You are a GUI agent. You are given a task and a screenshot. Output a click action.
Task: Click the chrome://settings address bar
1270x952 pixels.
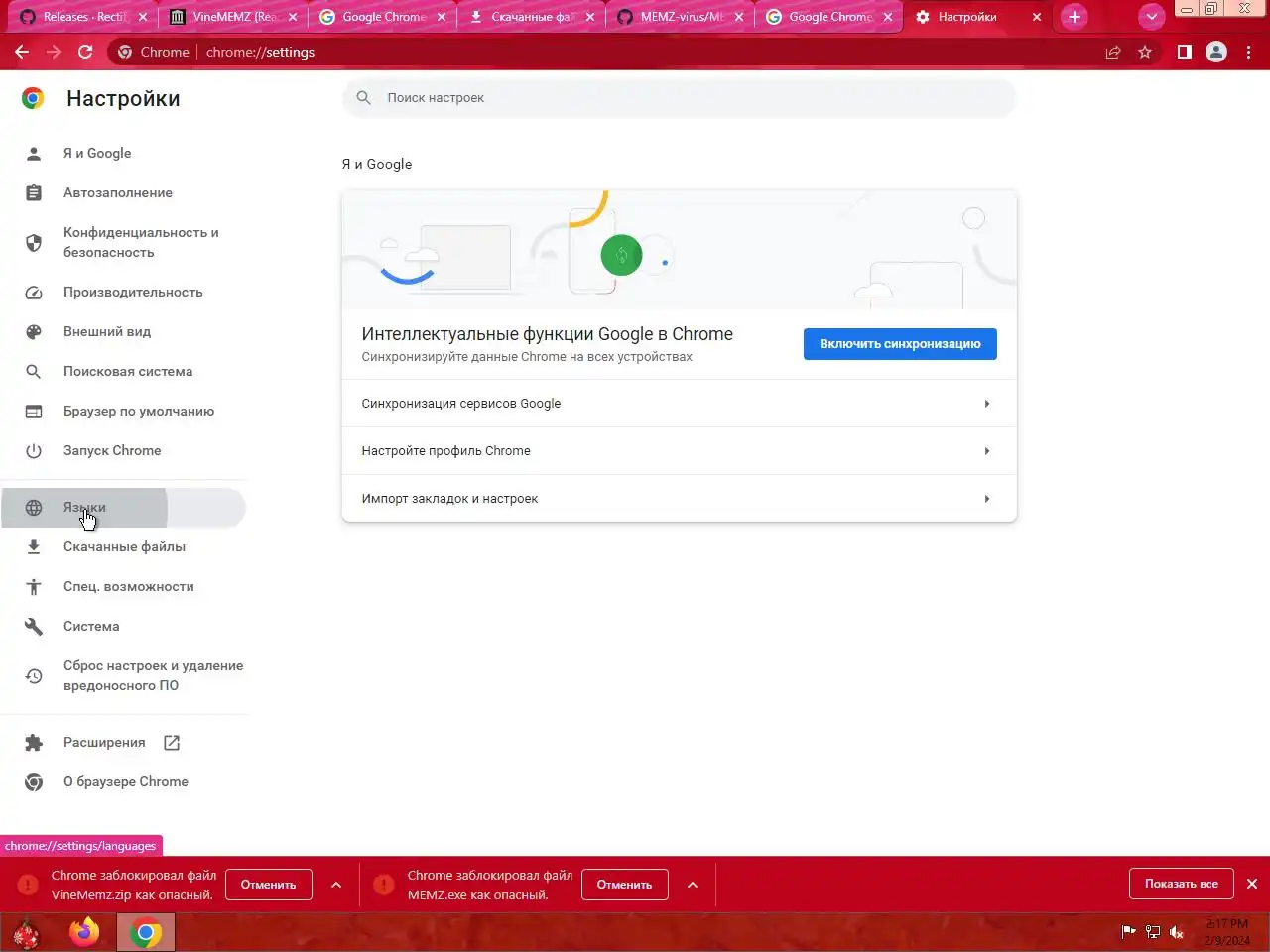click(x=261, y=52)
